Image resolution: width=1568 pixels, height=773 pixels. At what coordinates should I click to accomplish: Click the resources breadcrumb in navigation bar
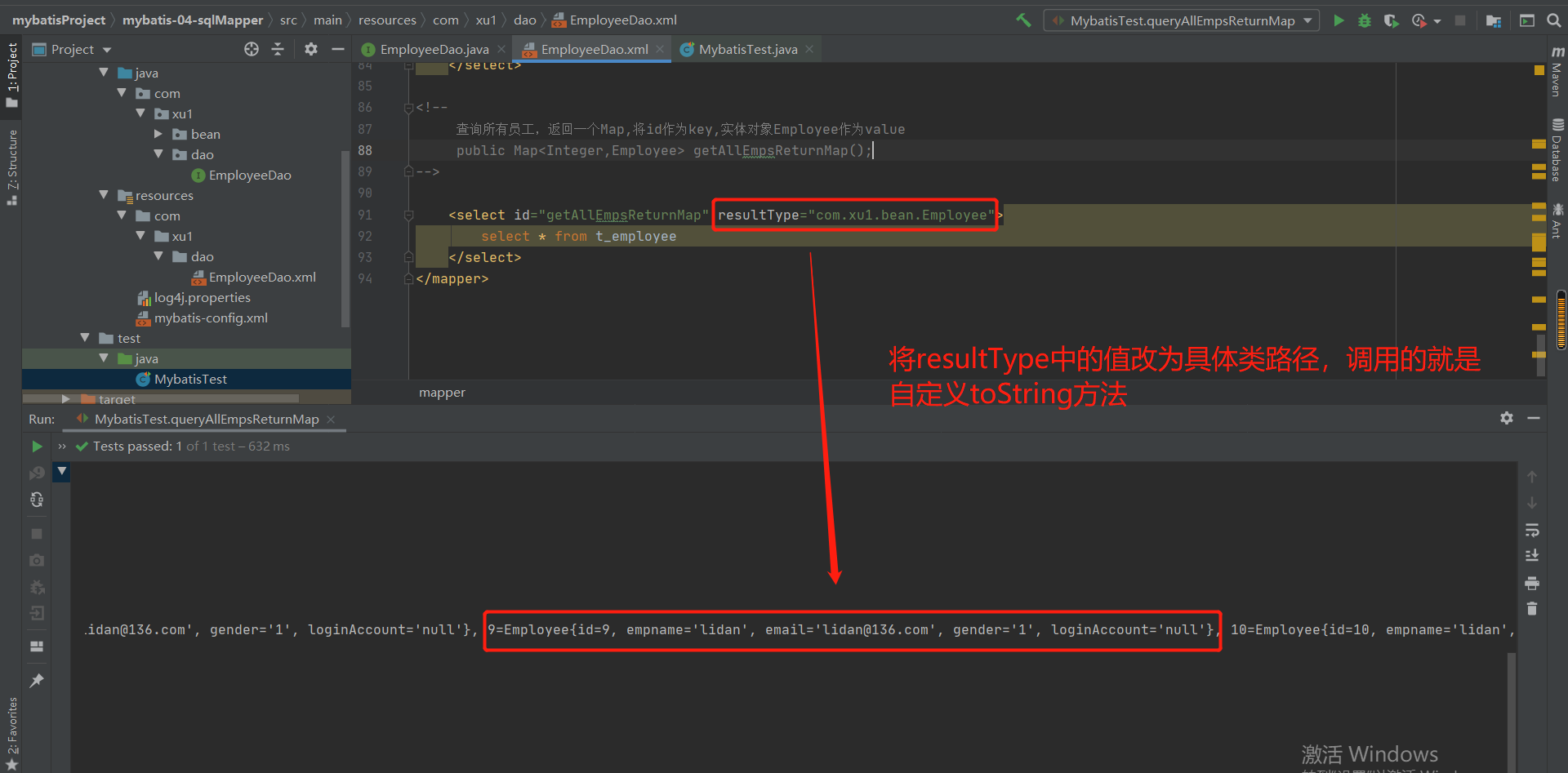pyautogui.click(x=387, y=20)
